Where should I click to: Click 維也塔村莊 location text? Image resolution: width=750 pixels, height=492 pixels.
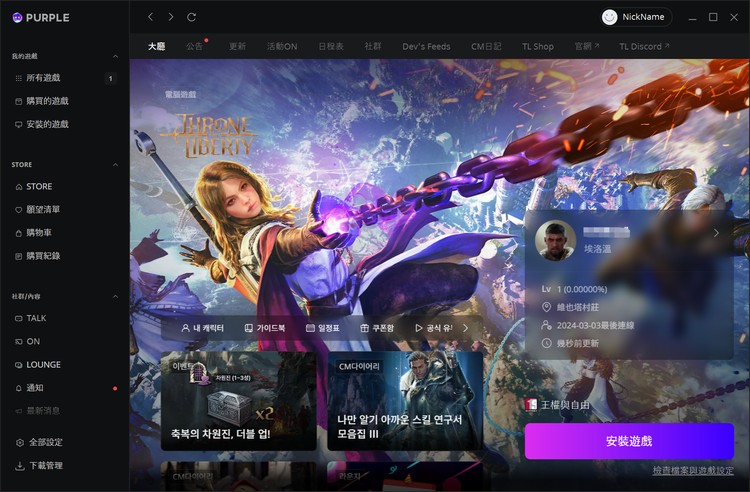577,307
